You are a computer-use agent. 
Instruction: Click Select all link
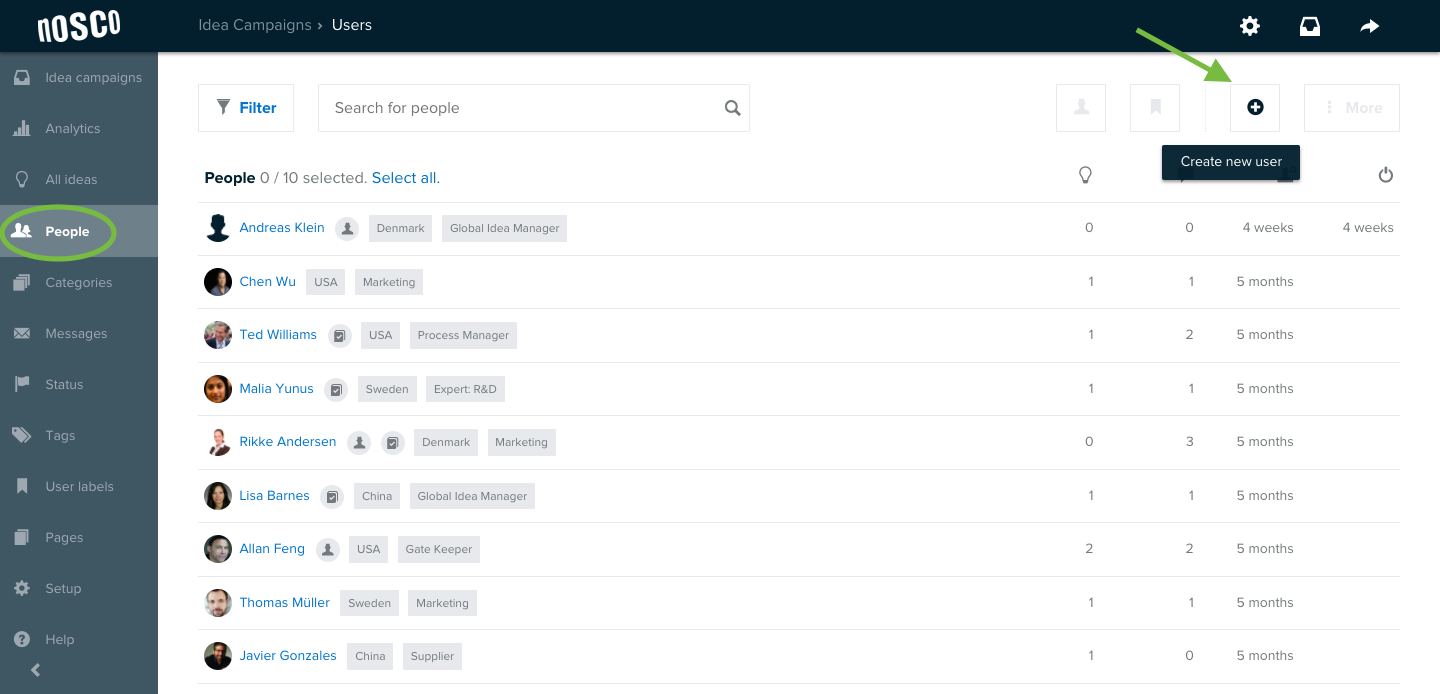[406, 178]
